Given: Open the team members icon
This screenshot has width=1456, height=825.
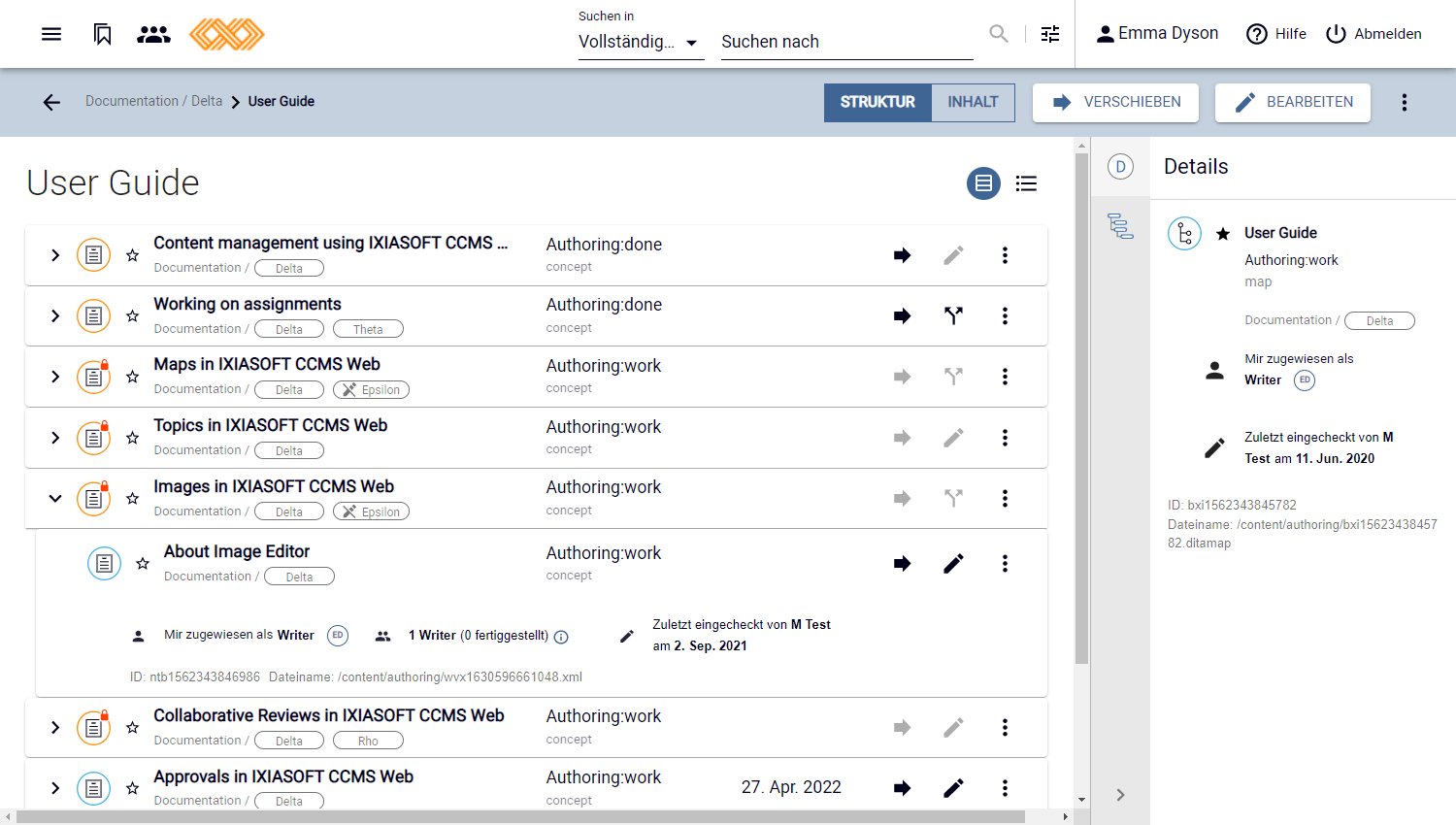Looking at the screenshot, I should click(x=153, y=34).
